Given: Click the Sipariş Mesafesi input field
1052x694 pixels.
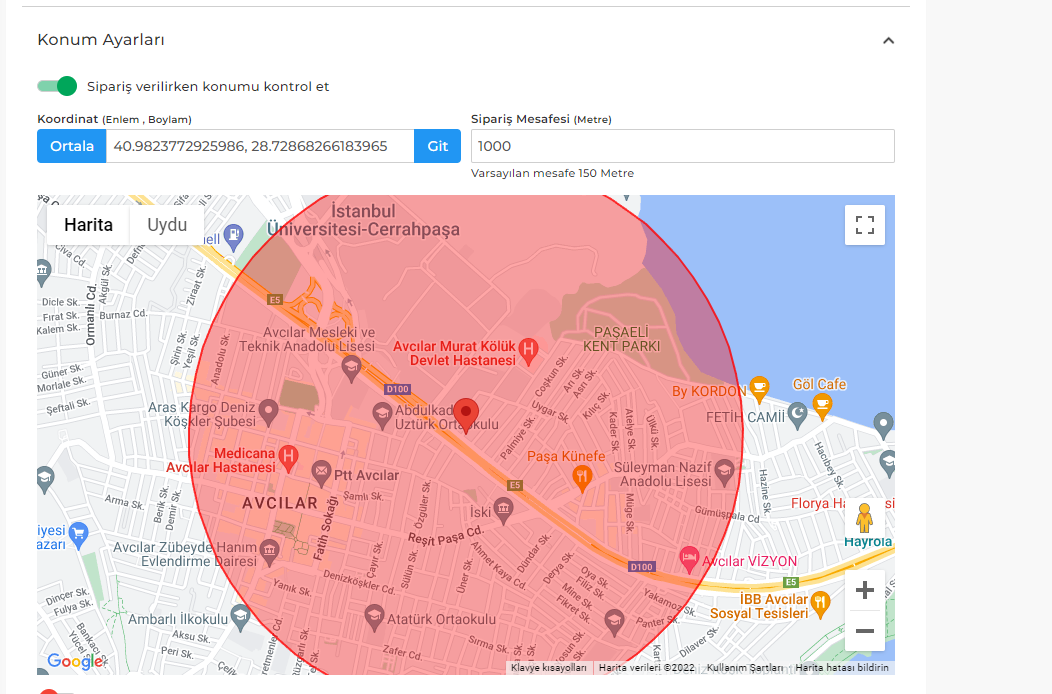Looking at the screenshot, I should point(682,146).
